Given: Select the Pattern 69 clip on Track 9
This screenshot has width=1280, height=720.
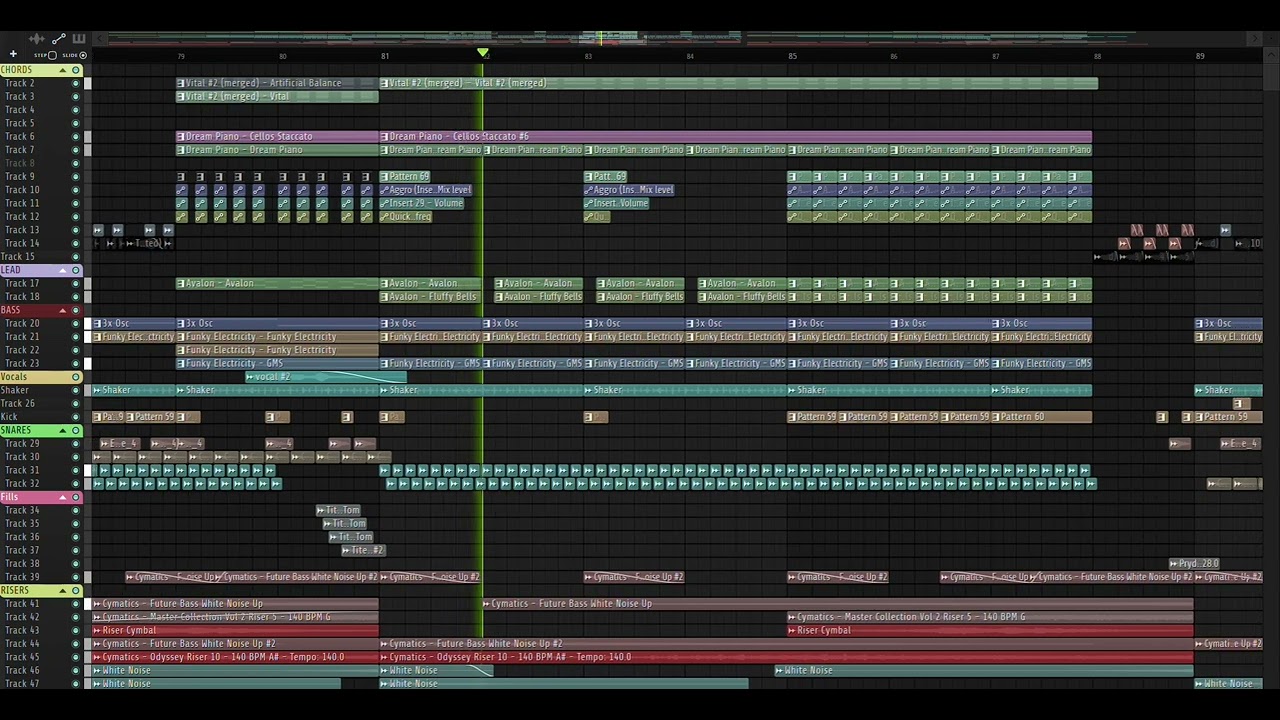Looking at the screenshot, I should (x=405, y=177).
